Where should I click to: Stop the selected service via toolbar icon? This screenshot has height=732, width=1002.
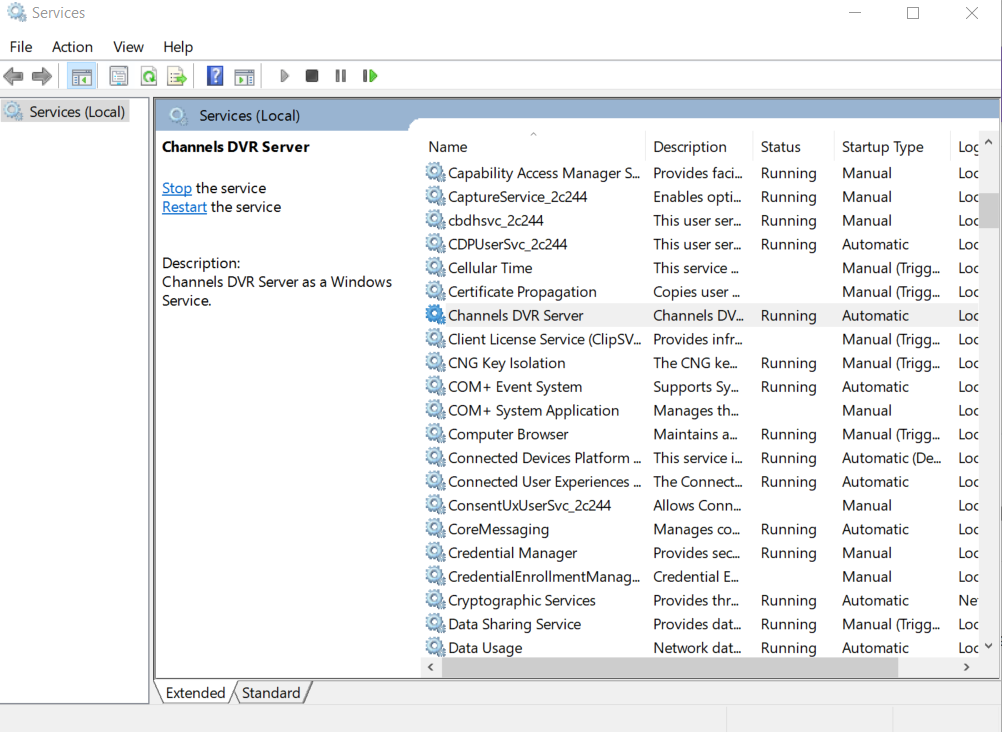pyautogui.click(x=311, y=75)
